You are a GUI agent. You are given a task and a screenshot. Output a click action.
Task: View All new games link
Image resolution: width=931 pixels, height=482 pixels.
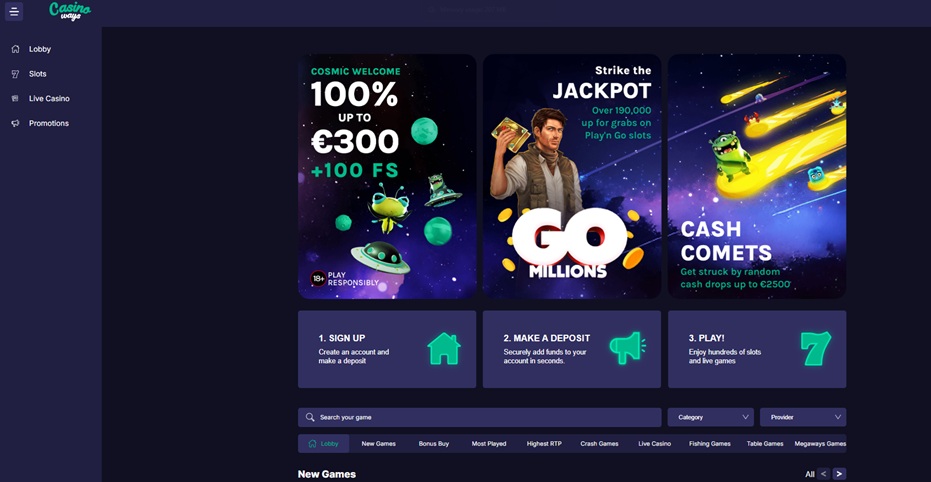[809, 474]
